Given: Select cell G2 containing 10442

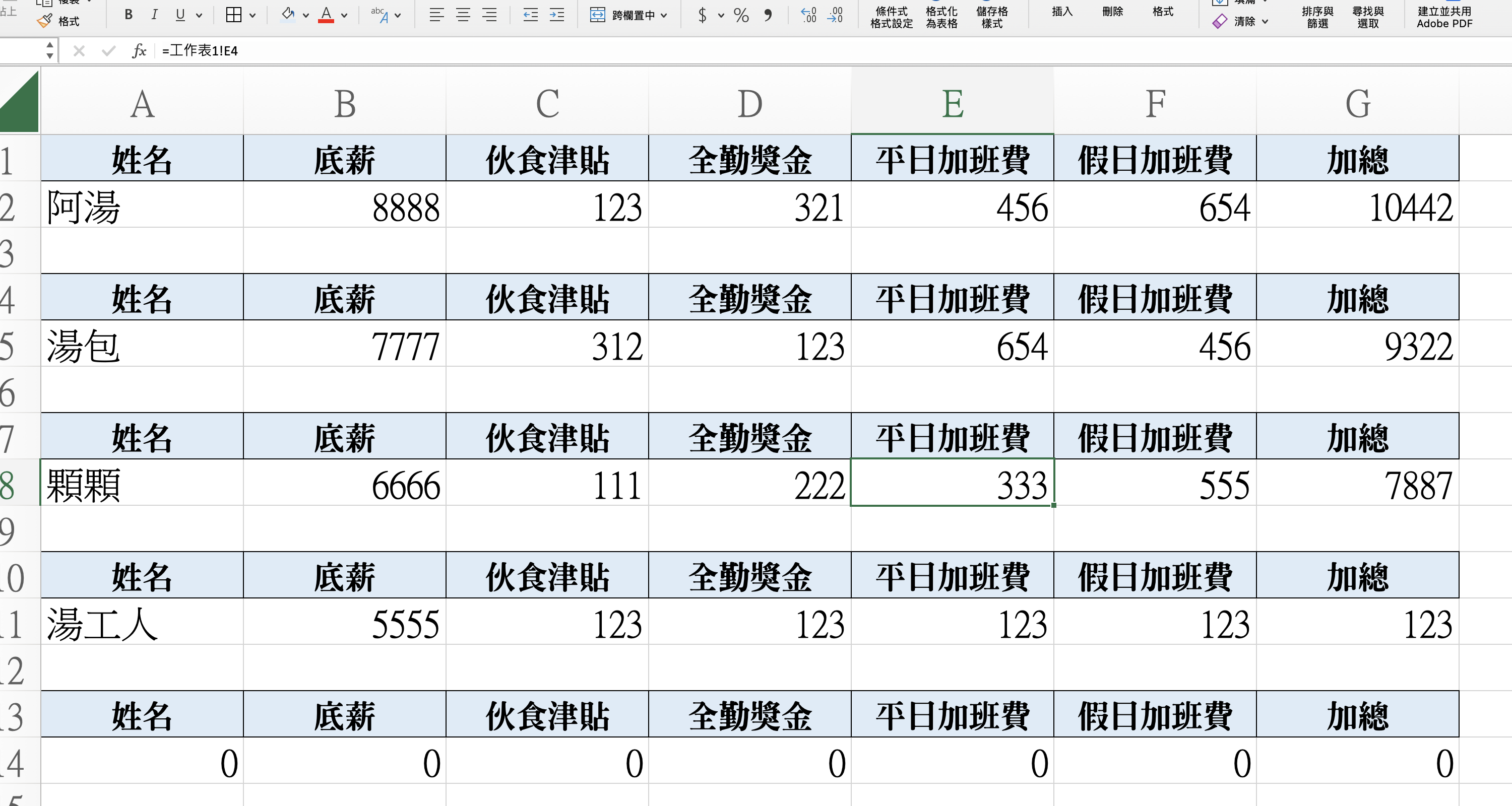Looking at the screenshot, I should pos(1357,206).
